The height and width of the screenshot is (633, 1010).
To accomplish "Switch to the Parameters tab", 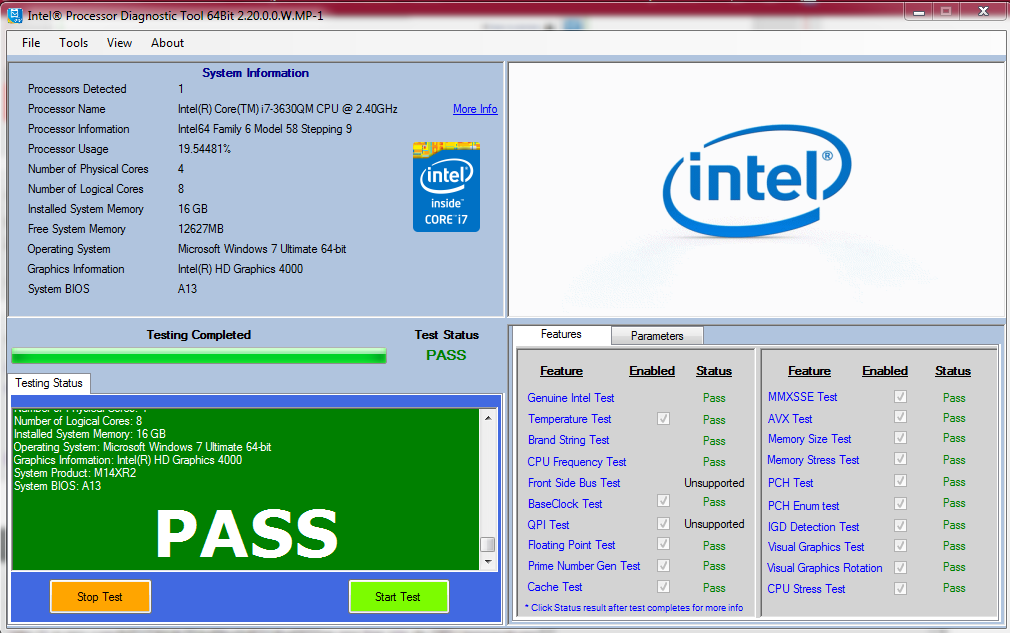I will (657, 335).
